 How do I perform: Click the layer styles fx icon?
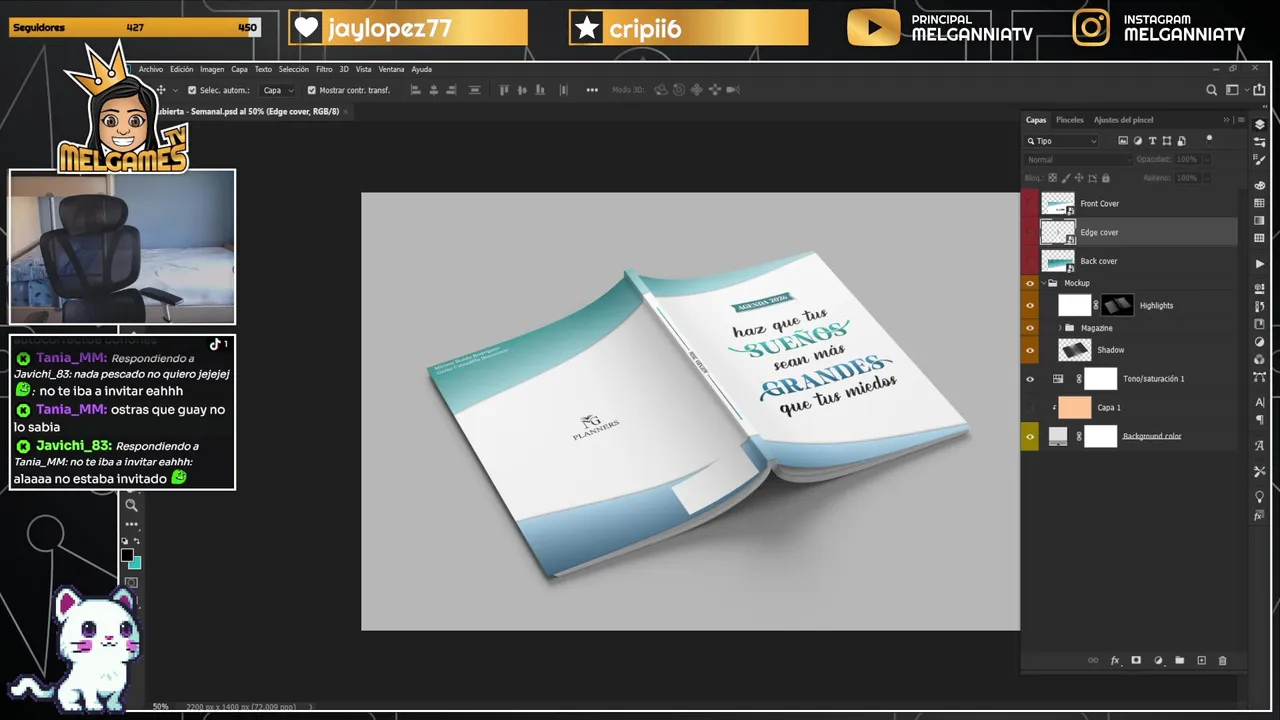tap(1115, 661)
